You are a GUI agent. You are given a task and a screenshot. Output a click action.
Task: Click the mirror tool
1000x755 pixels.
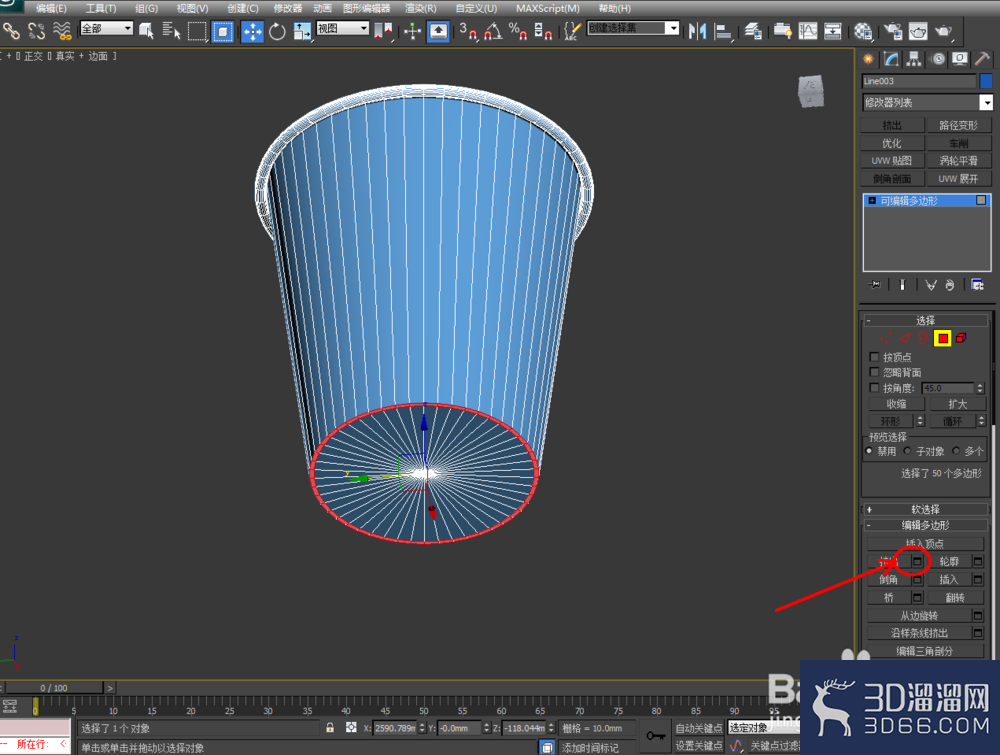click(697, 31)
